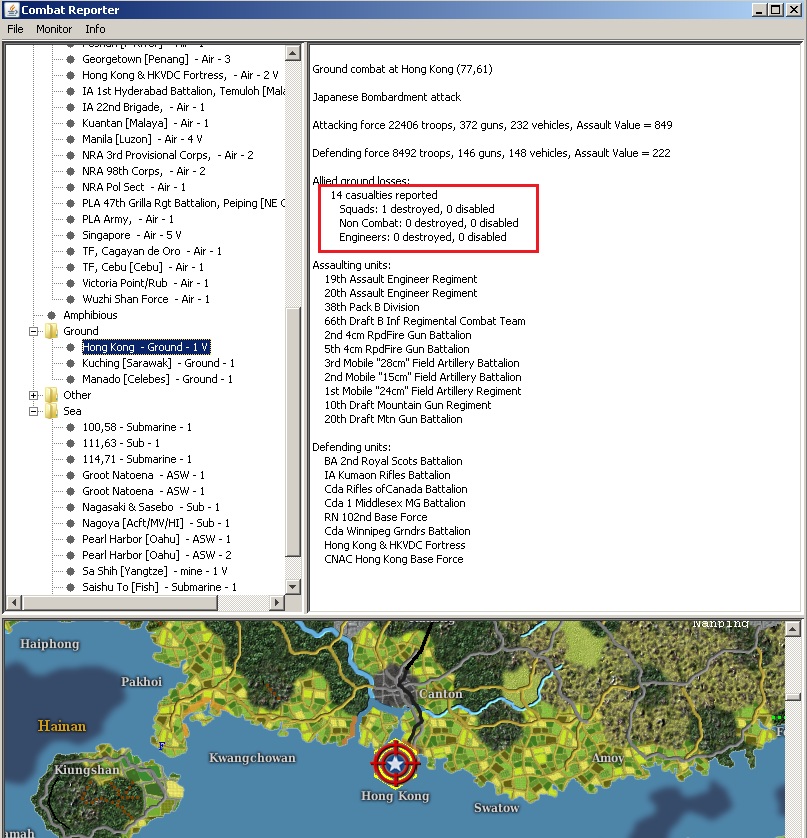
Task: Select Georgetown [Penang] - Air - 3
Action: tap(156, 59)
